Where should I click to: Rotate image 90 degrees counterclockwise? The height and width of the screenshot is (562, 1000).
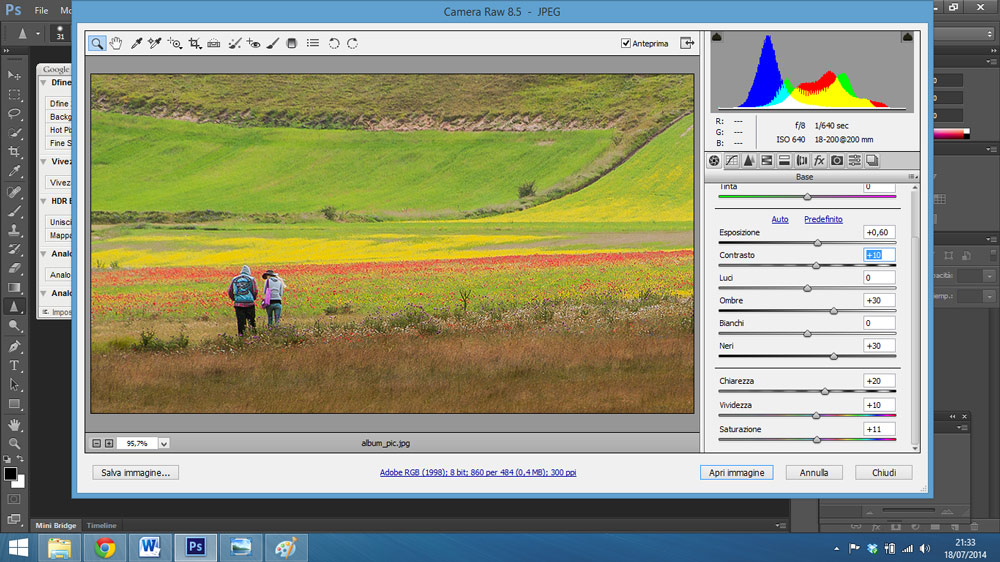click(x=334, y=43)
